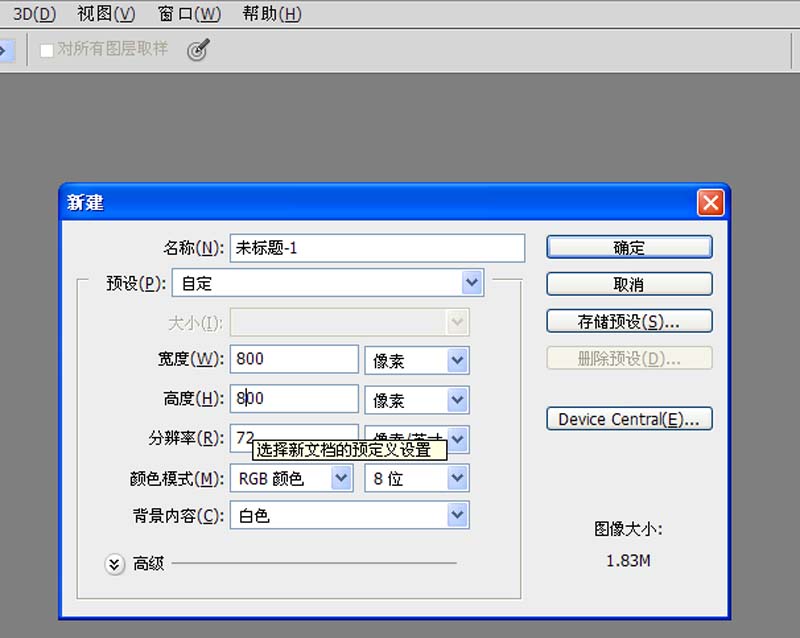
Task: Open the 3D(D) menu
Action: click(x=34, y=14)
